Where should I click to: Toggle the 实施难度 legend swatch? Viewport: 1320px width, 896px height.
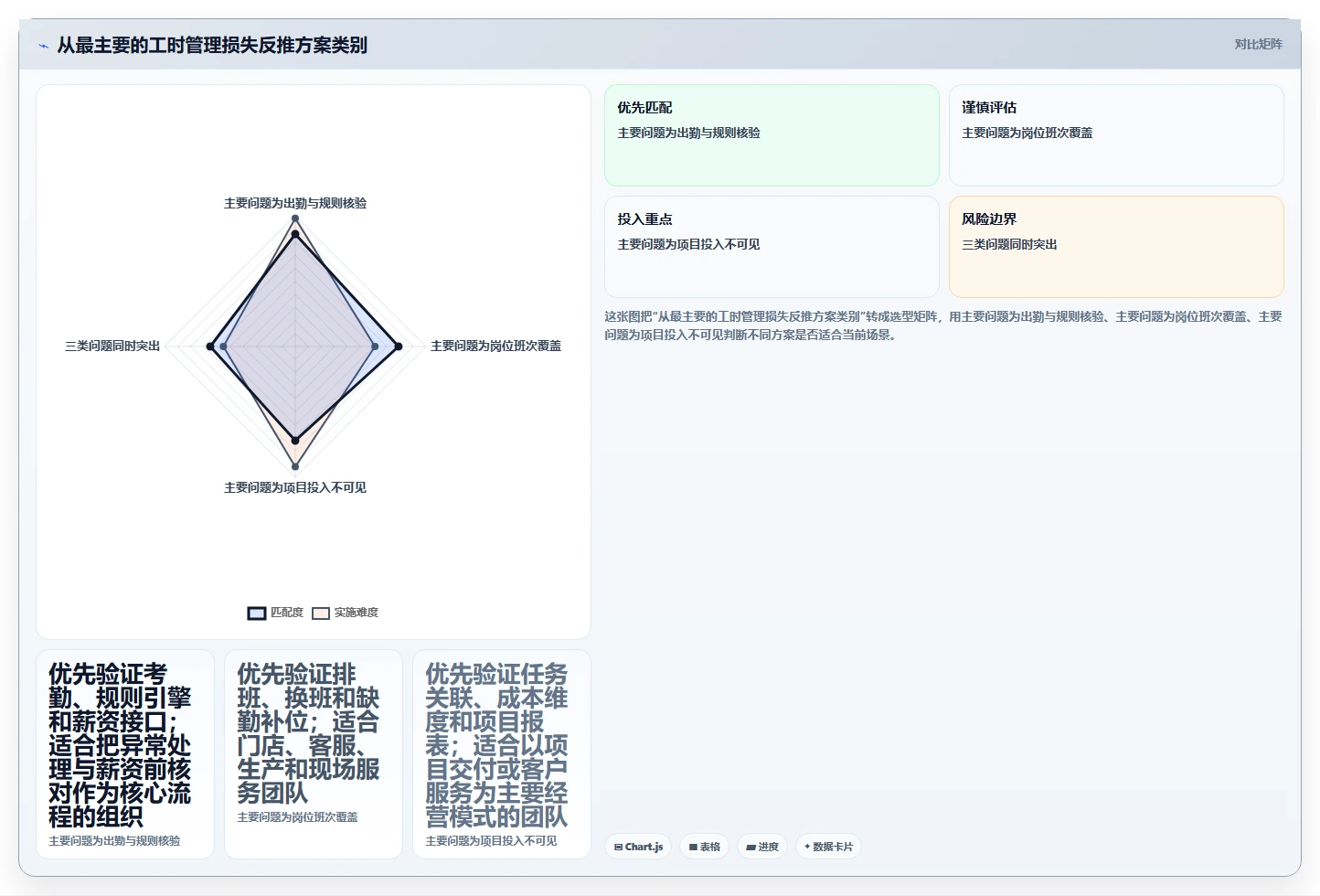pyautogui.click(x=321, y=613)
